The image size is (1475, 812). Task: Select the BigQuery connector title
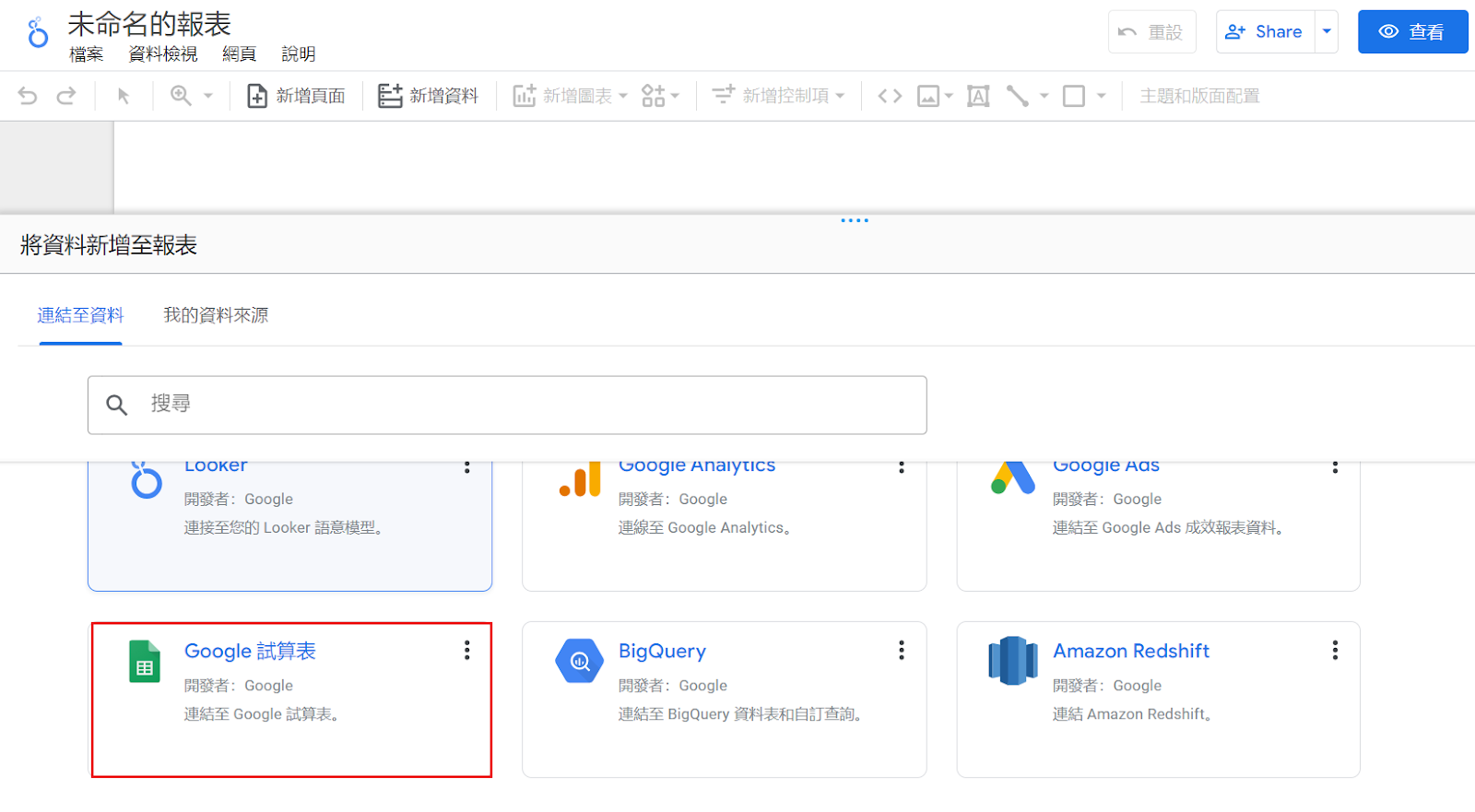pos(662,651)
